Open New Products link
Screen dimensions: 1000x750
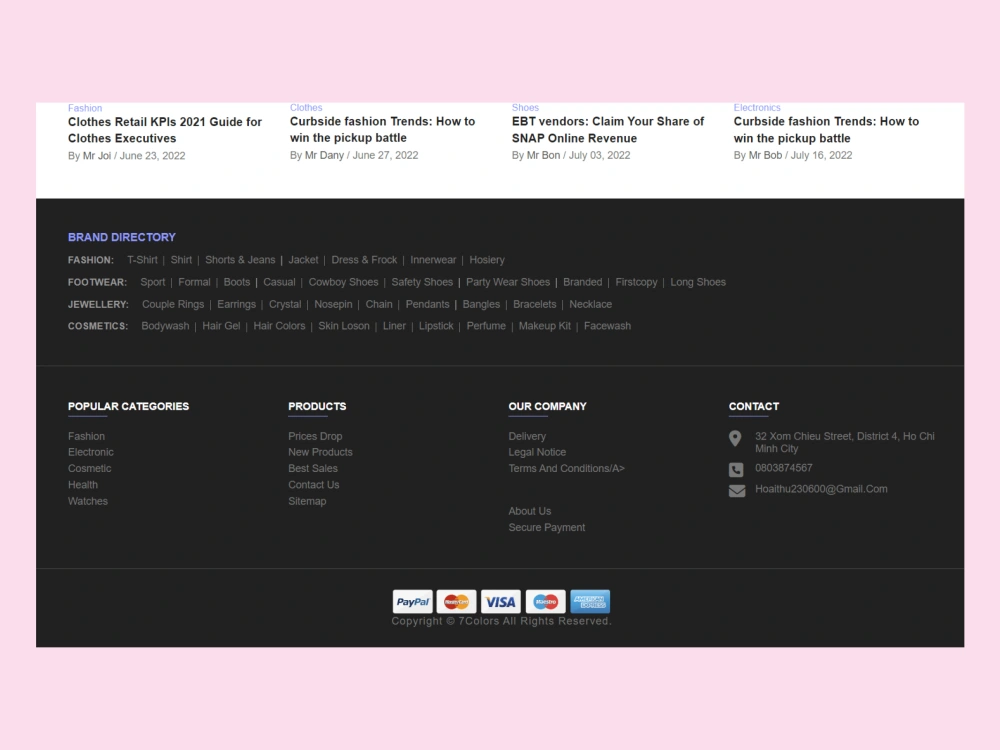click(x=320, y=452)
